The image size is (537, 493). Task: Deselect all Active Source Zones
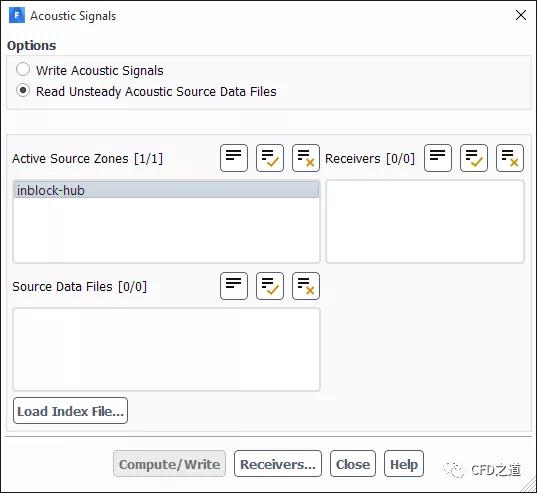point(306,158)
